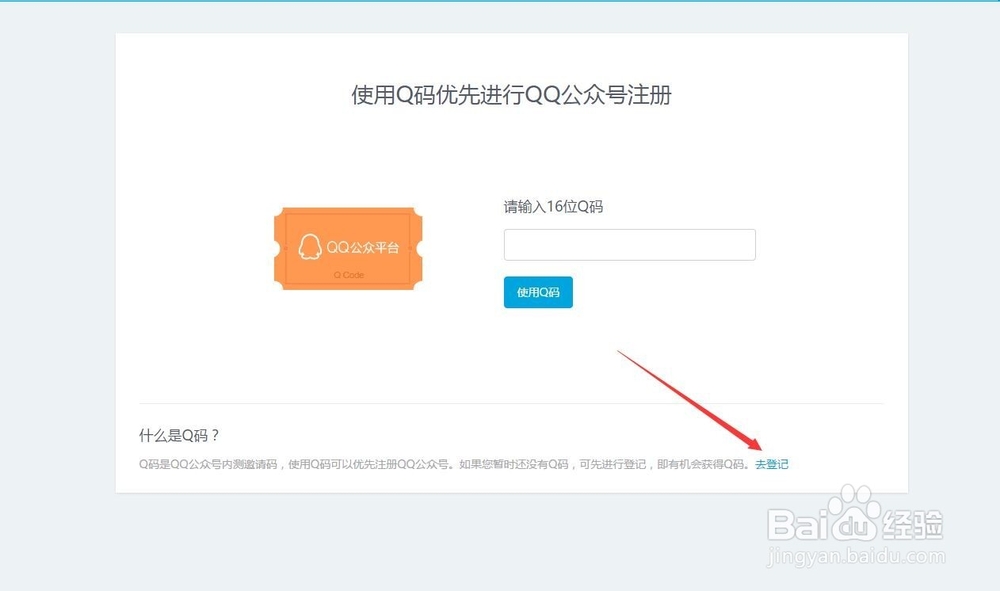Open the 去登记 link
The width and height of the screenshot is (1000, 591).
pos(772,464)
